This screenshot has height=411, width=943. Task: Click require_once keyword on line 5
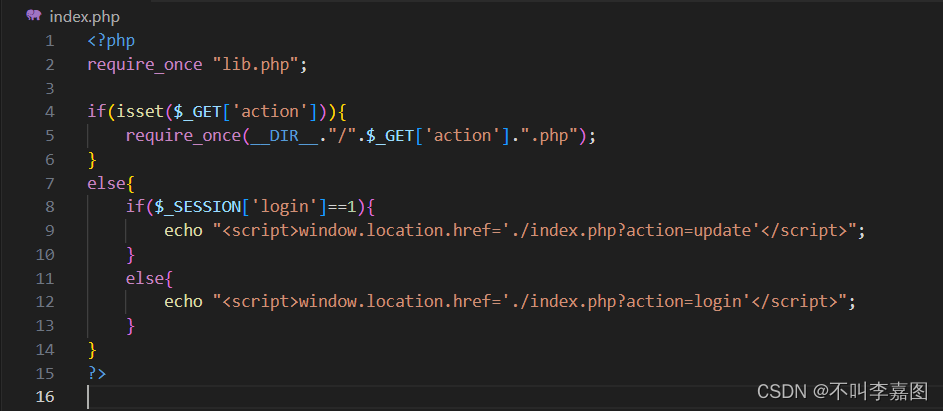(183, 137)
